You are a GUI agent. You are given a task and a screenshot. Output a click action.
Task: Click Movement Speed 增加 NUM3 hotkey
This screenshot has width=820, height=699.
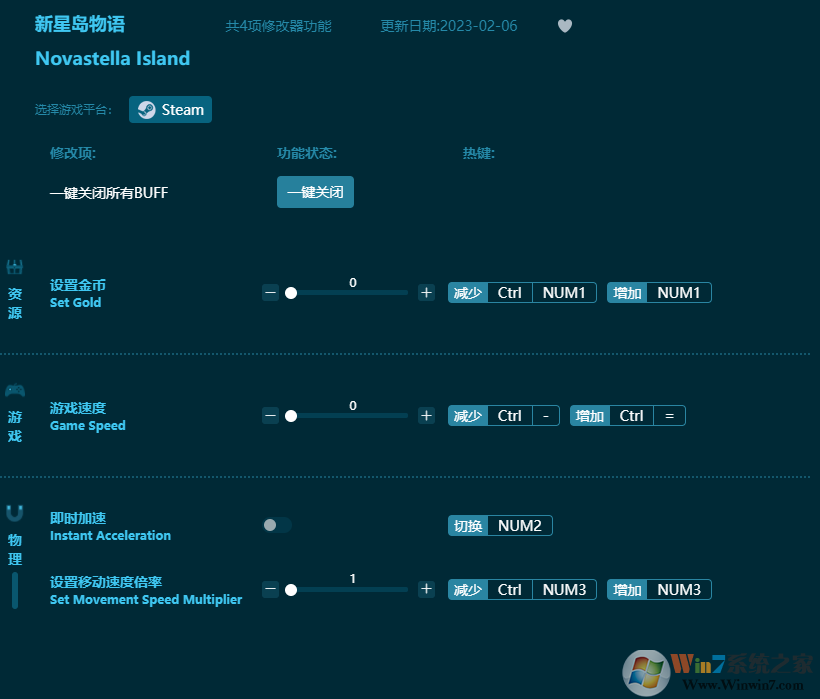(659, 590)
